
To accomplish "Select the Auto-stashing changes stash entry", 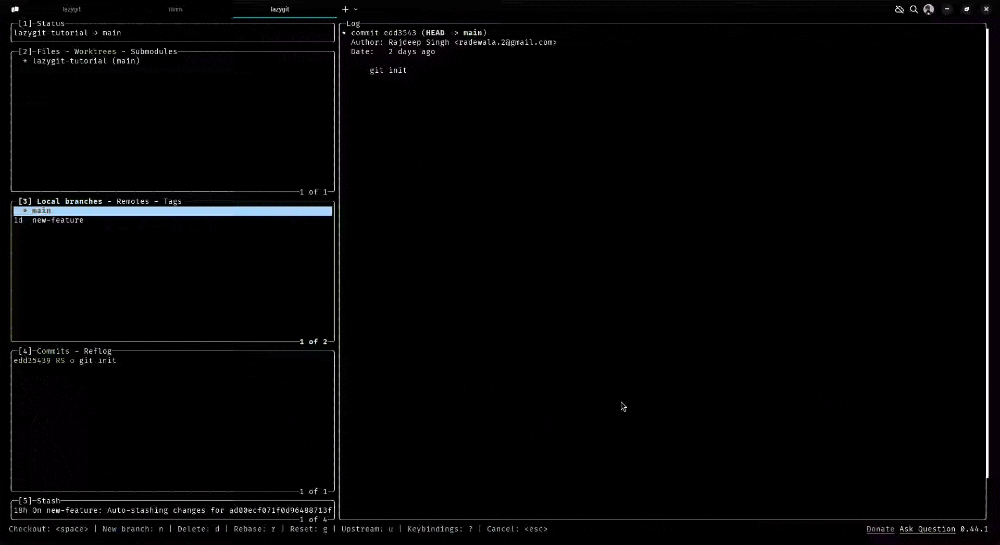I will click(173, 511).
